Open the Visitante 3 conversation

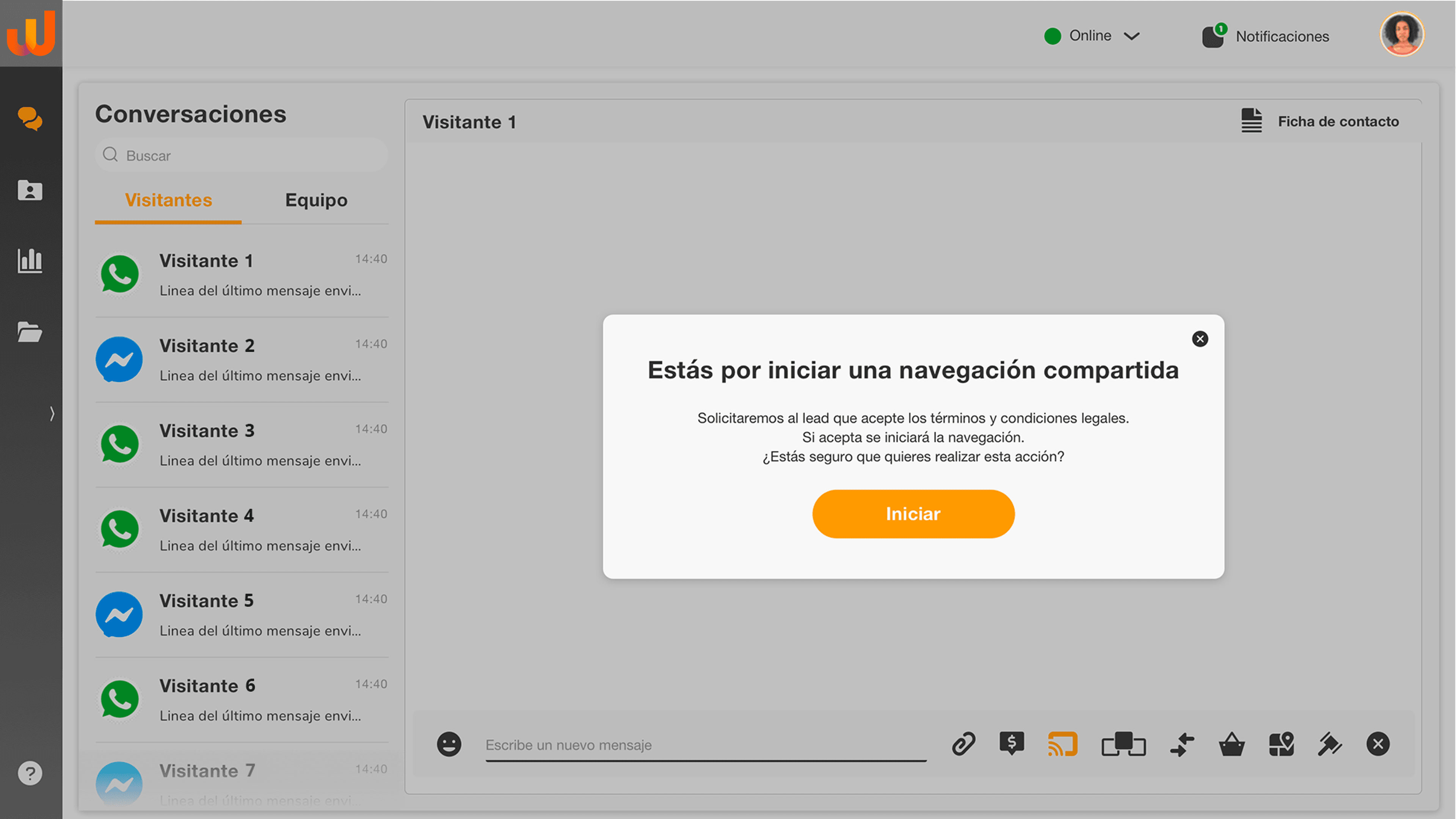[x=242, y=445]
